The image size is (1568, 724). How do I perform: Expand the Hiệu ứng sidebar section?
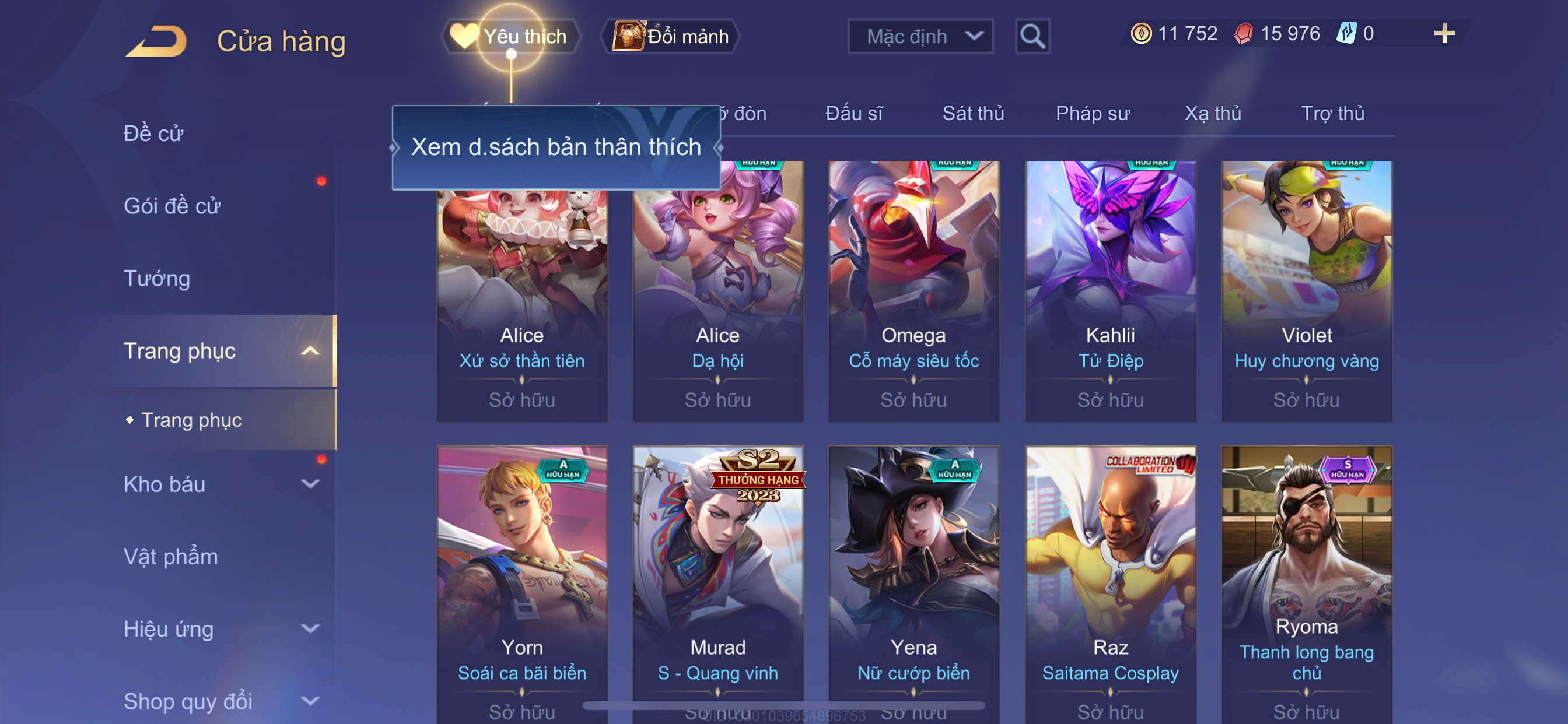[310, 628]
